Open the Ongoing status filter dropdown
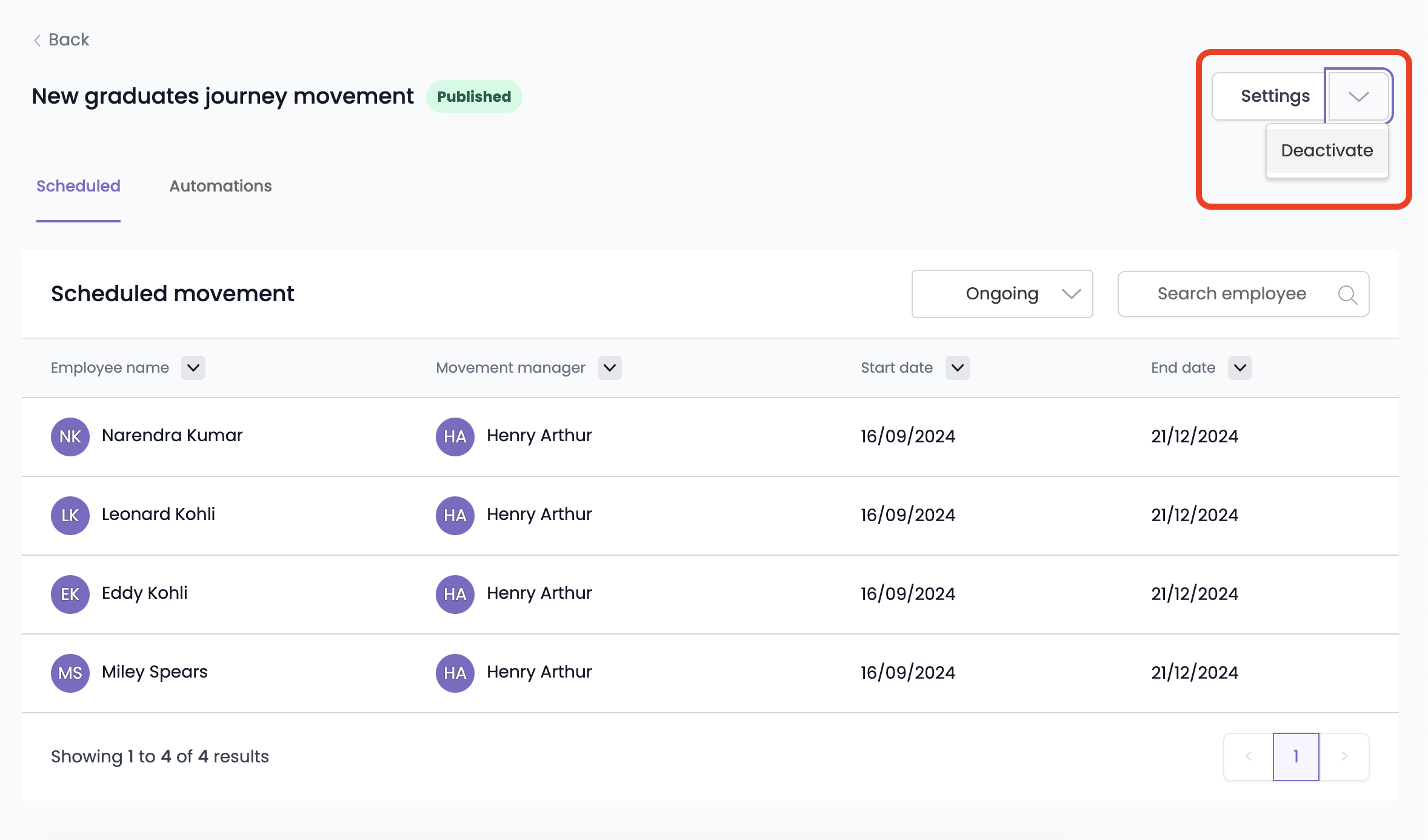 [1002, 294]
